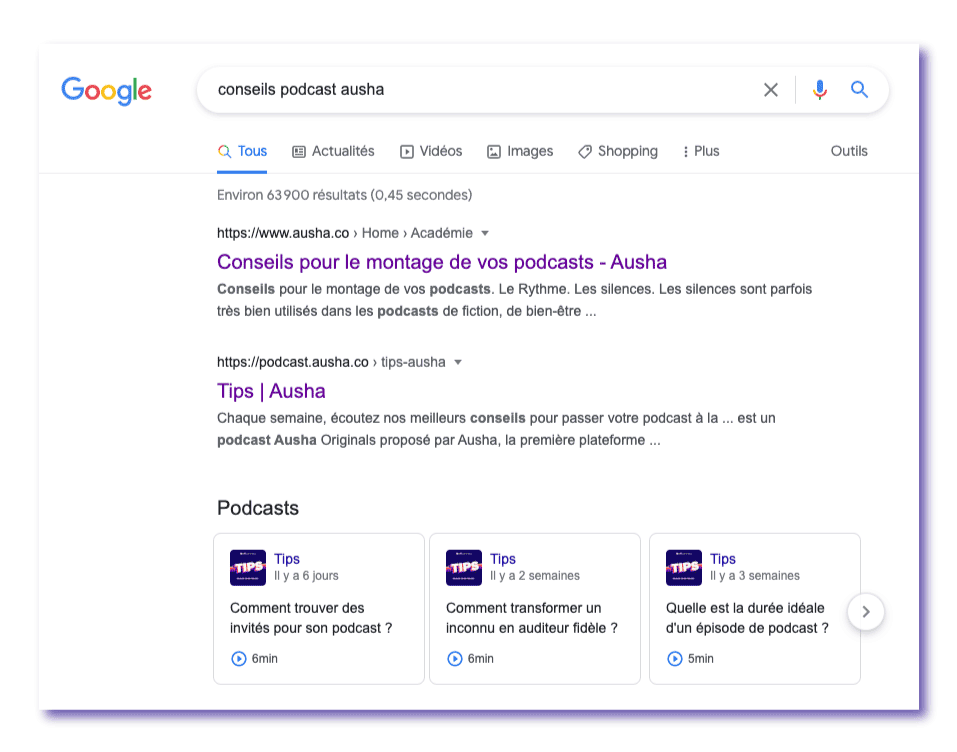Screen dimensions: 957x752
Task: Click the Environ 63 900 résultats text
Action: 345,195
